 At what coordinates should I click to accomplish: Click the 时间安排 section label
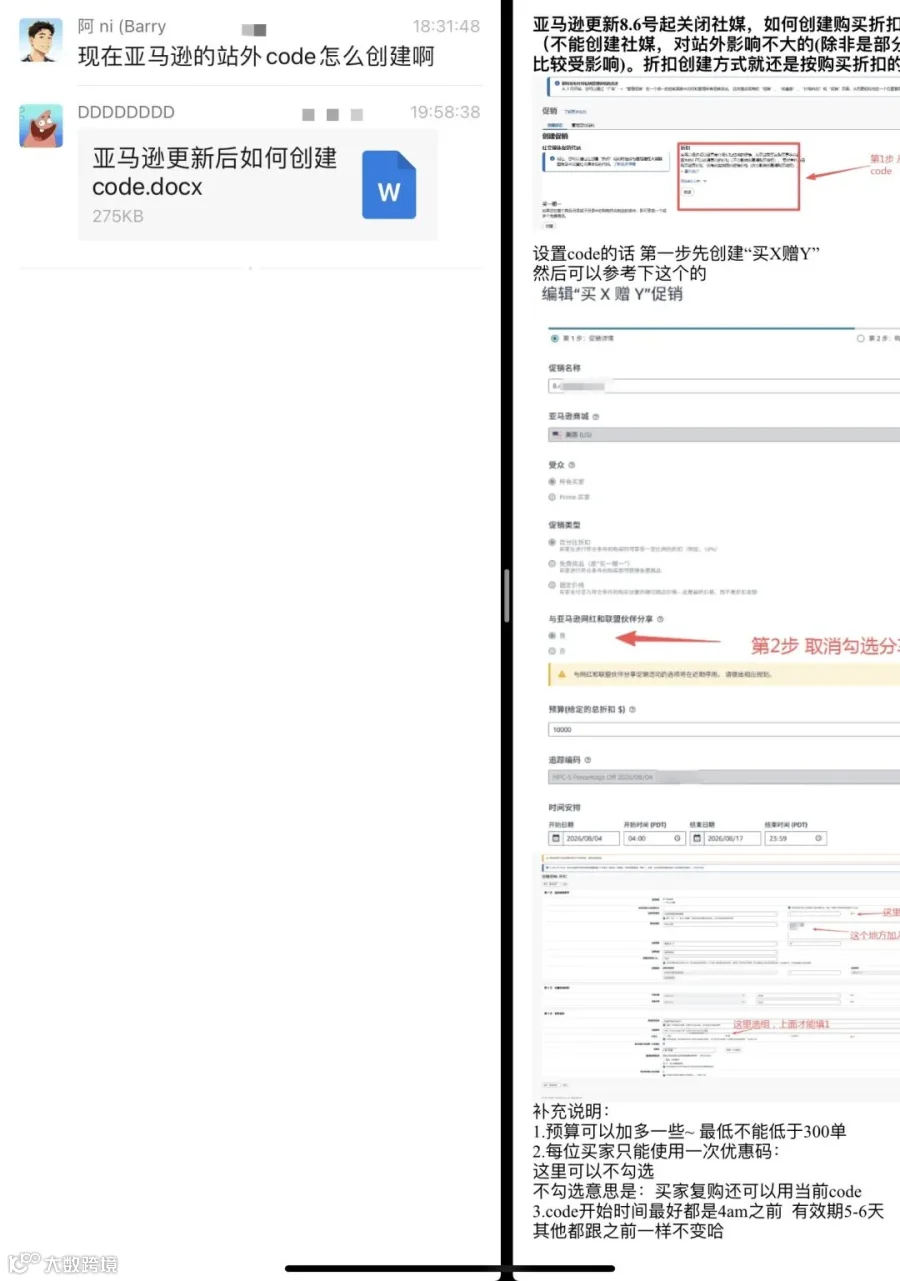(564, 808)
